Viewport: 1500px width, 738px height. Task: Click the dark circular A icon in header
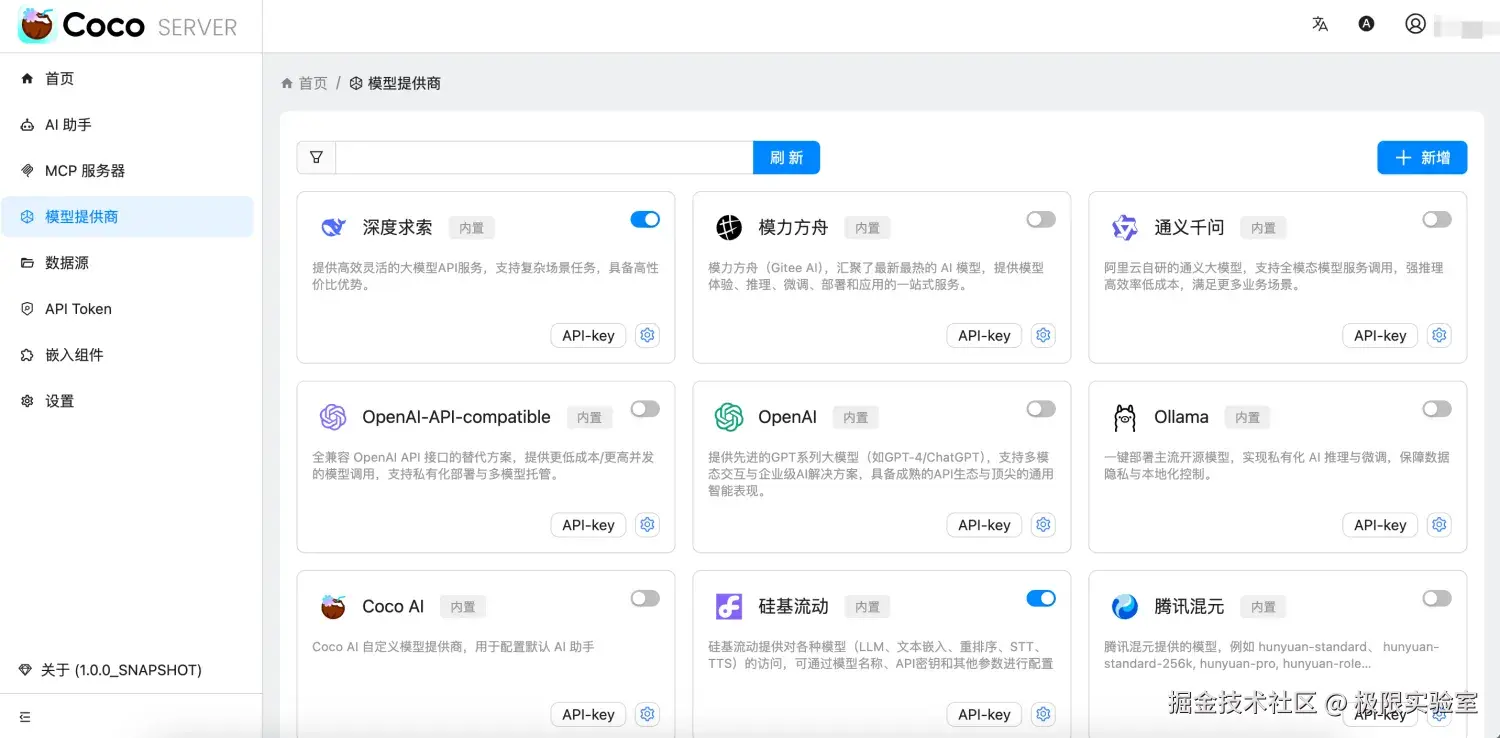click(1366, 24)
